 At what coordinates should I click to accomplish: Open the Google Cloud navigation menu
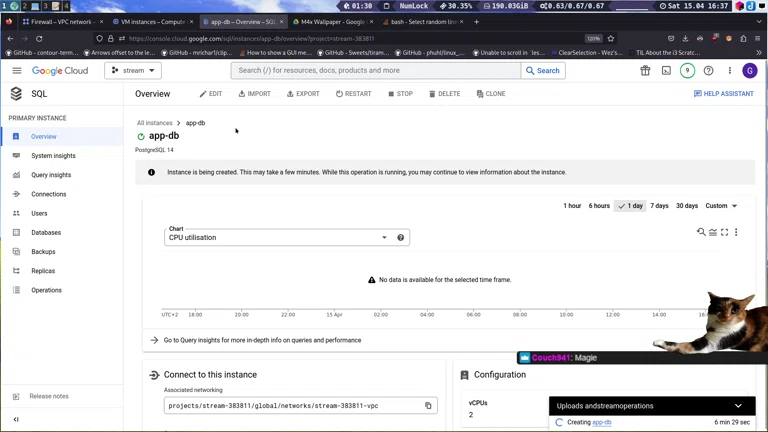click(17, 71)
